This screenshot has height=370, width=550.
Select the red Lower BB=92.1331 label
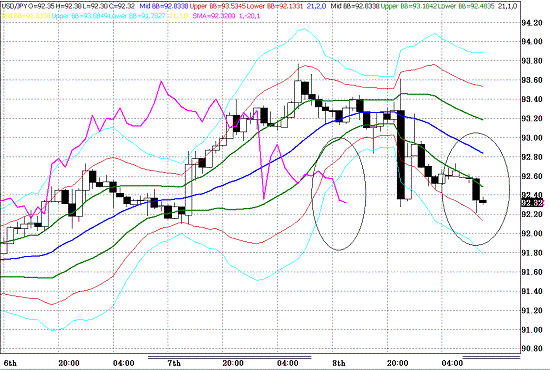click(275, 6)
